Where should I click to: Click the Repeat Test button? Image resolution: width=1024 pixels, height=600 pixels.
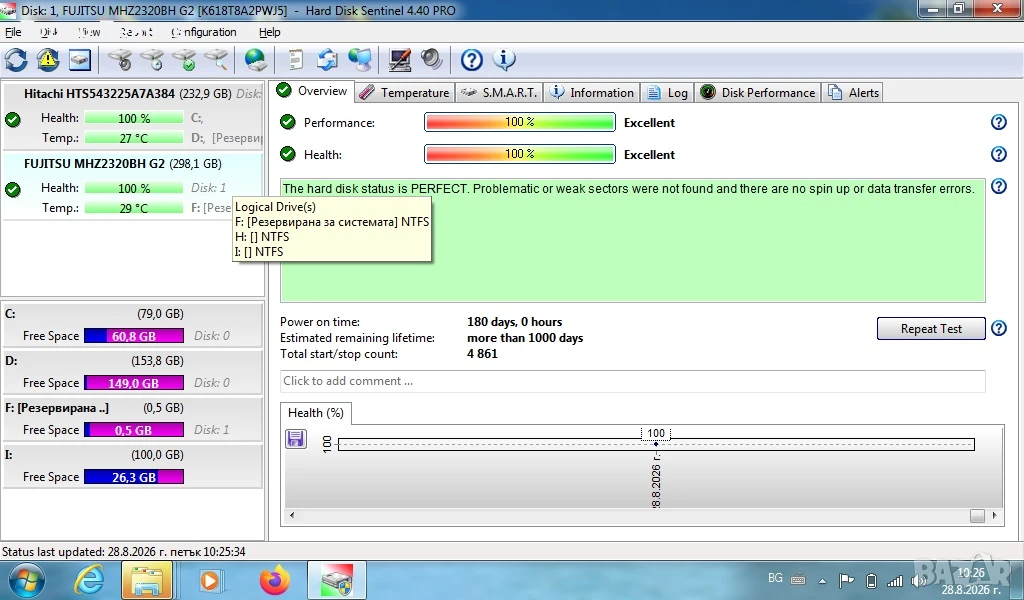931,328
